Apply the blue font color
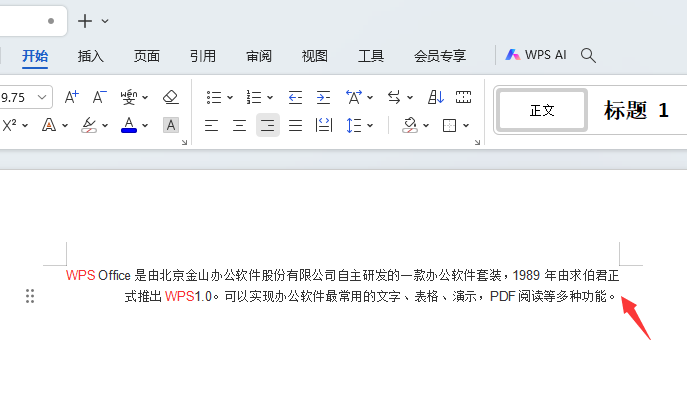The width and height of the screenshot is (687, 403). point(129,126)
